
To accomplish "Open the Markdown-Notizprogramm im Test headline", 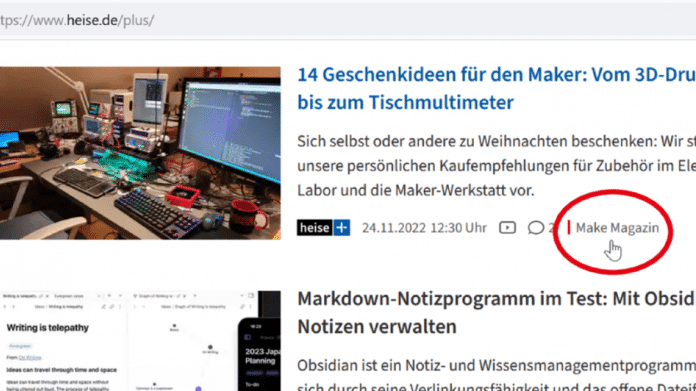I will pyautogui.click(x=496, y=312).
